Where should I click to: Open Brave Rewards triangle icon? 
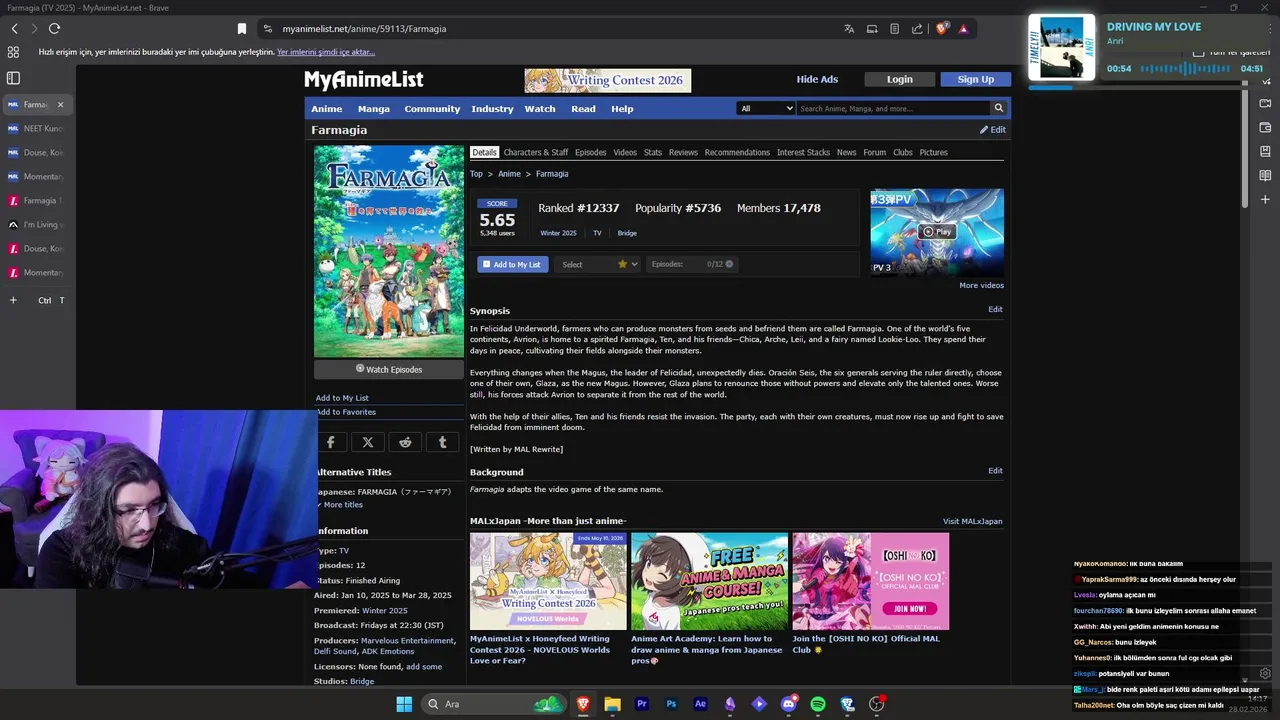(x=963, y=29)
